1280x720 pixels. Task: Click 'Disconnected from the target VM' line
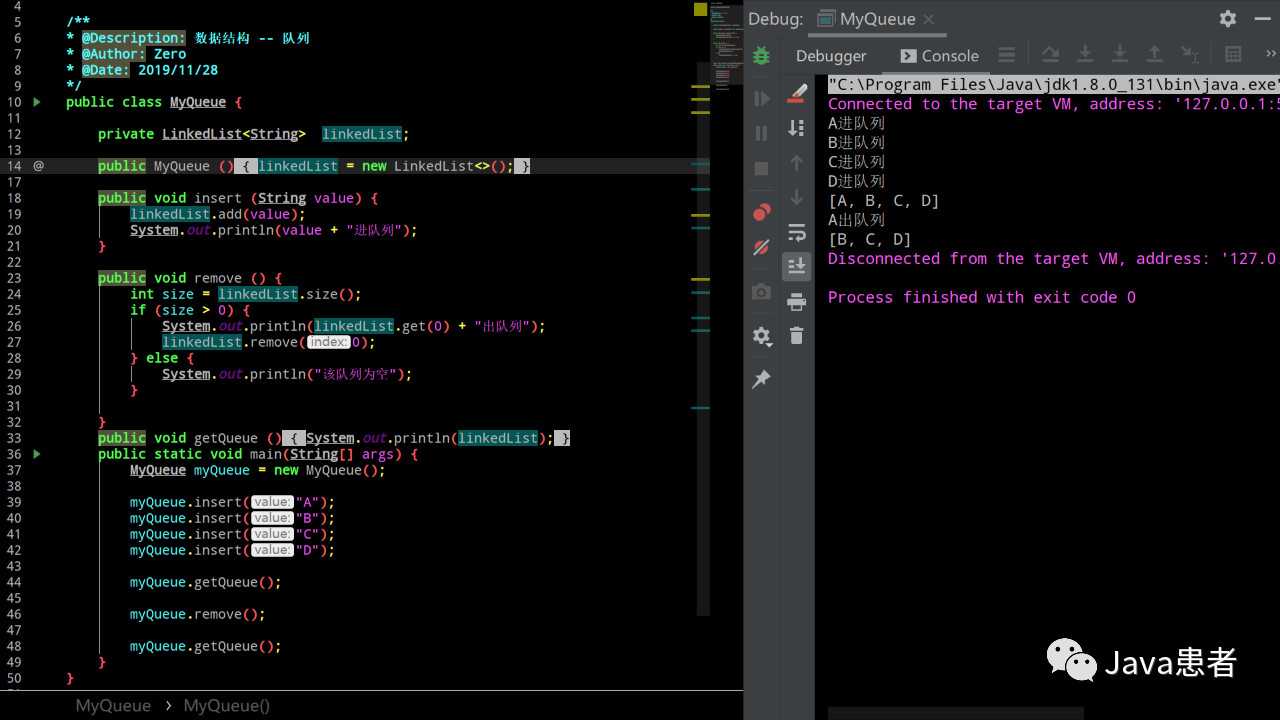click(1053, 259)
